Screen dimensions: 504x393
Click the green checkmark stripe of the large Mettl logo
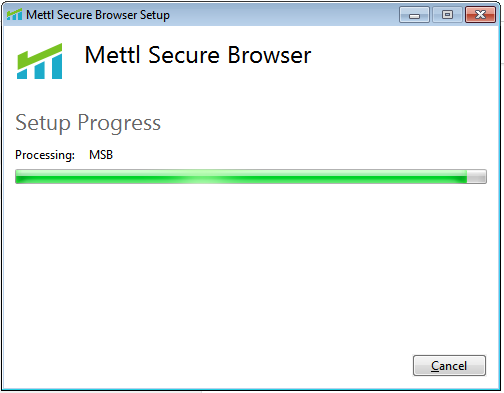[x=40, y=56]
